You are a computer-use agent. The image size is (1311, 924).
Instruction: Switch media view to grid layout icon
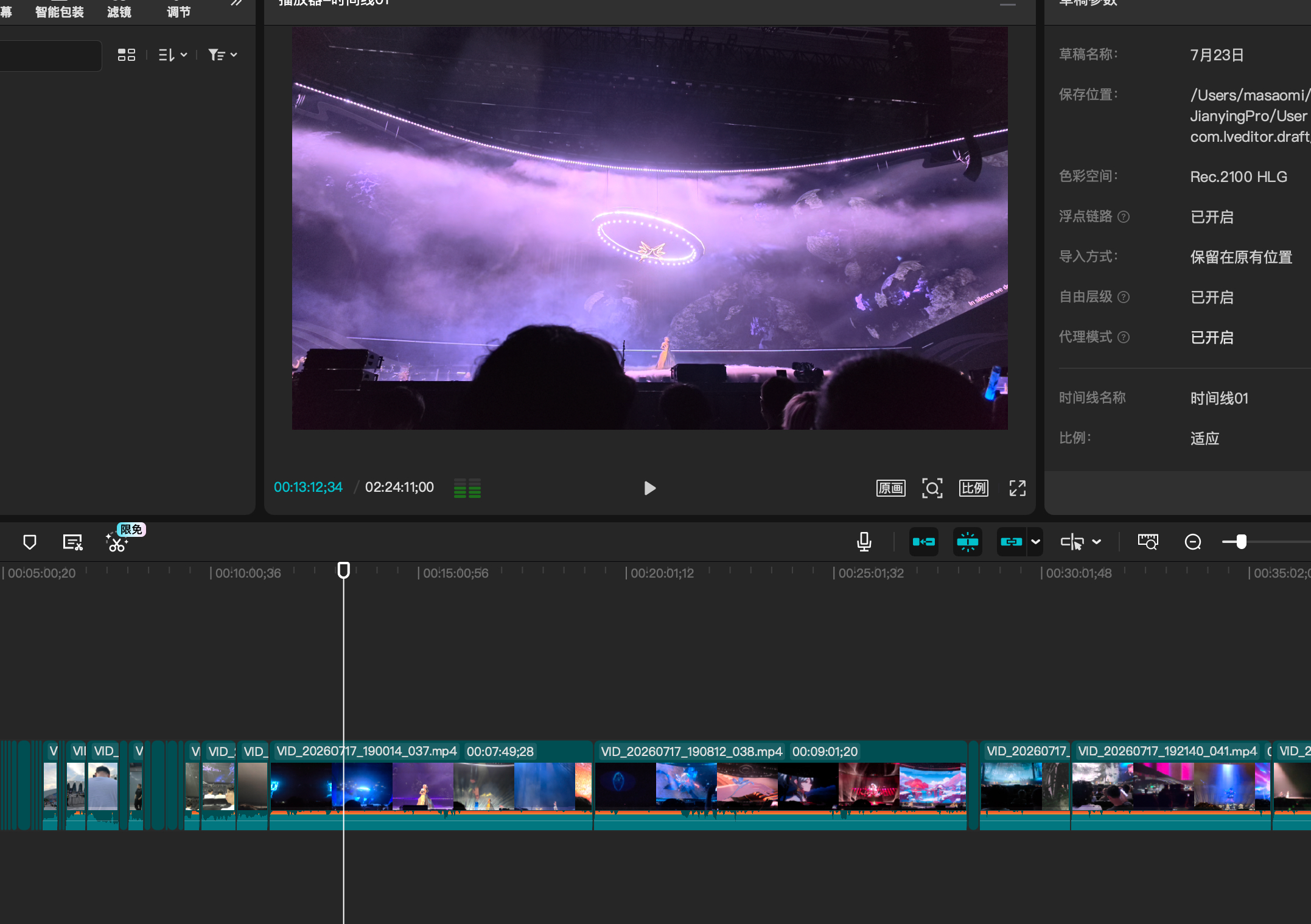126,55
